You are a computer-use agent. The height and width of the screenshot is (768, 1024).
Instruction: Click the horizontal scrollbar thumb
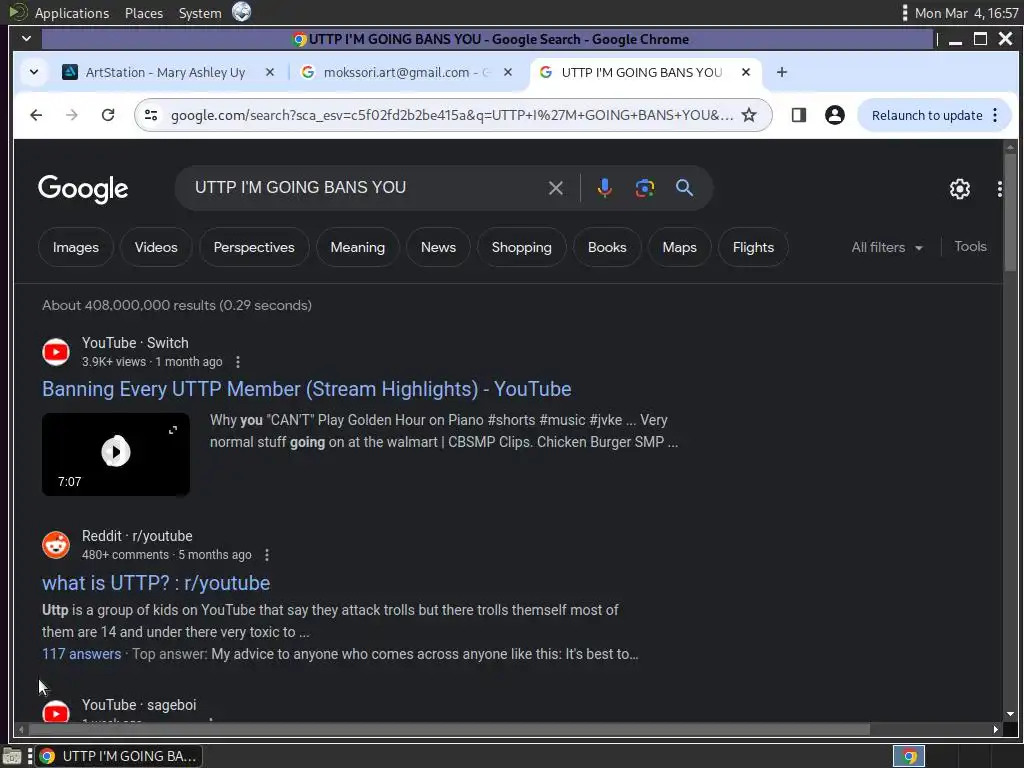450,729
